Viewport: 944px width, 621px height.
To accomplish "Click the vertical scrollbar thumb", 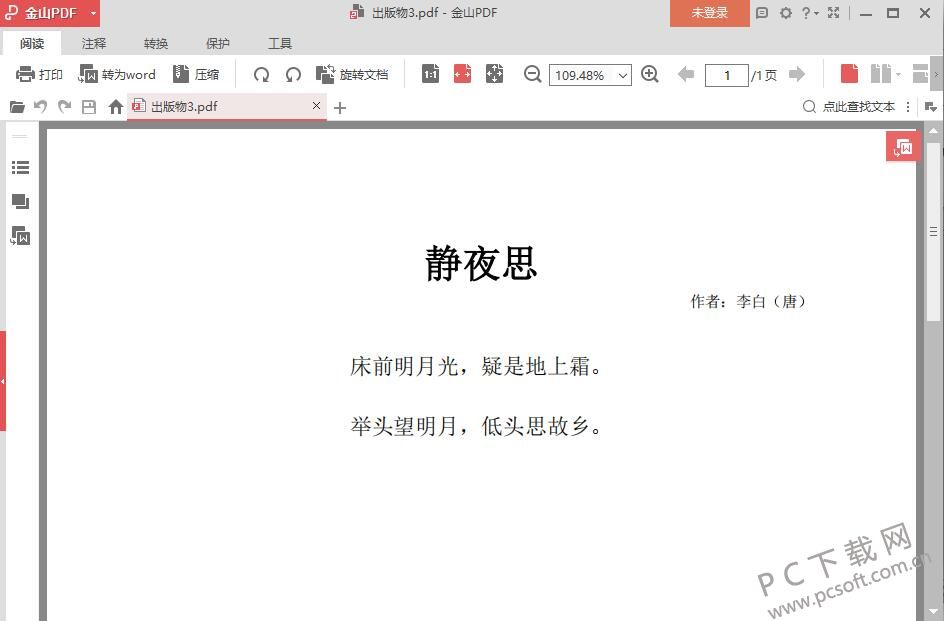I will tap(934, 232).
